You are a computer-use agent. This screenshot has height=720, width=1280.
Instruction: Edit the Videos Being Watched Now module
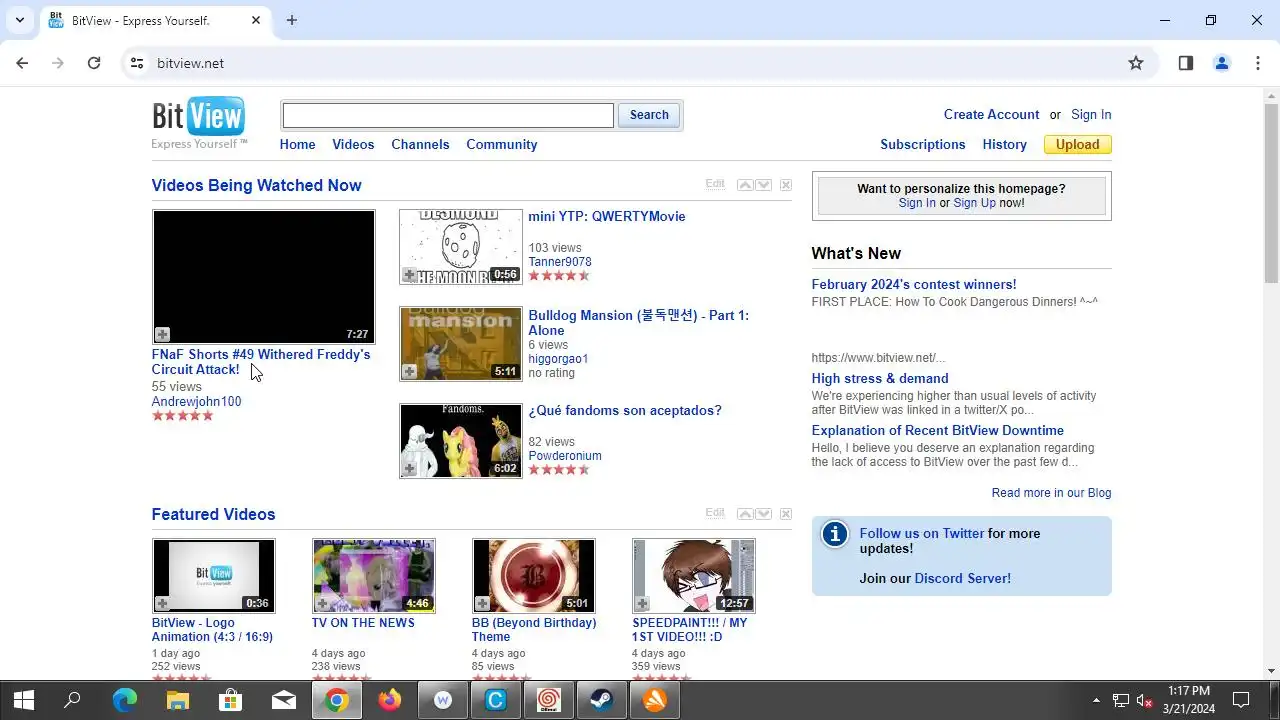(715, 184)
